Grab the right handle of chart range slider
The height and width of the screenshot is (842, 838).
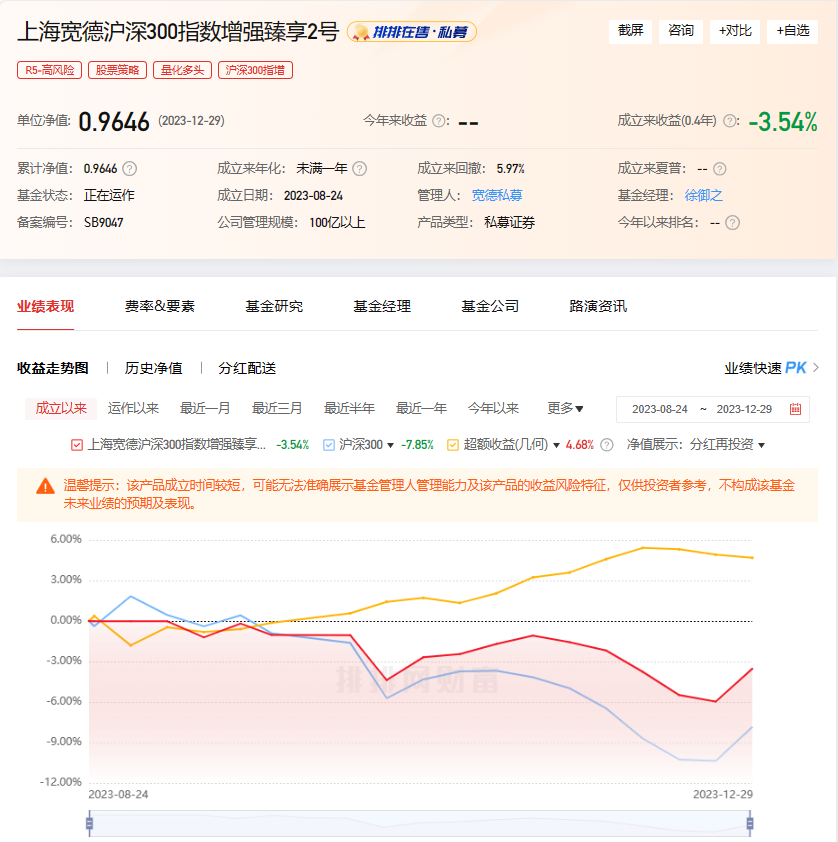tap(750, 823)
